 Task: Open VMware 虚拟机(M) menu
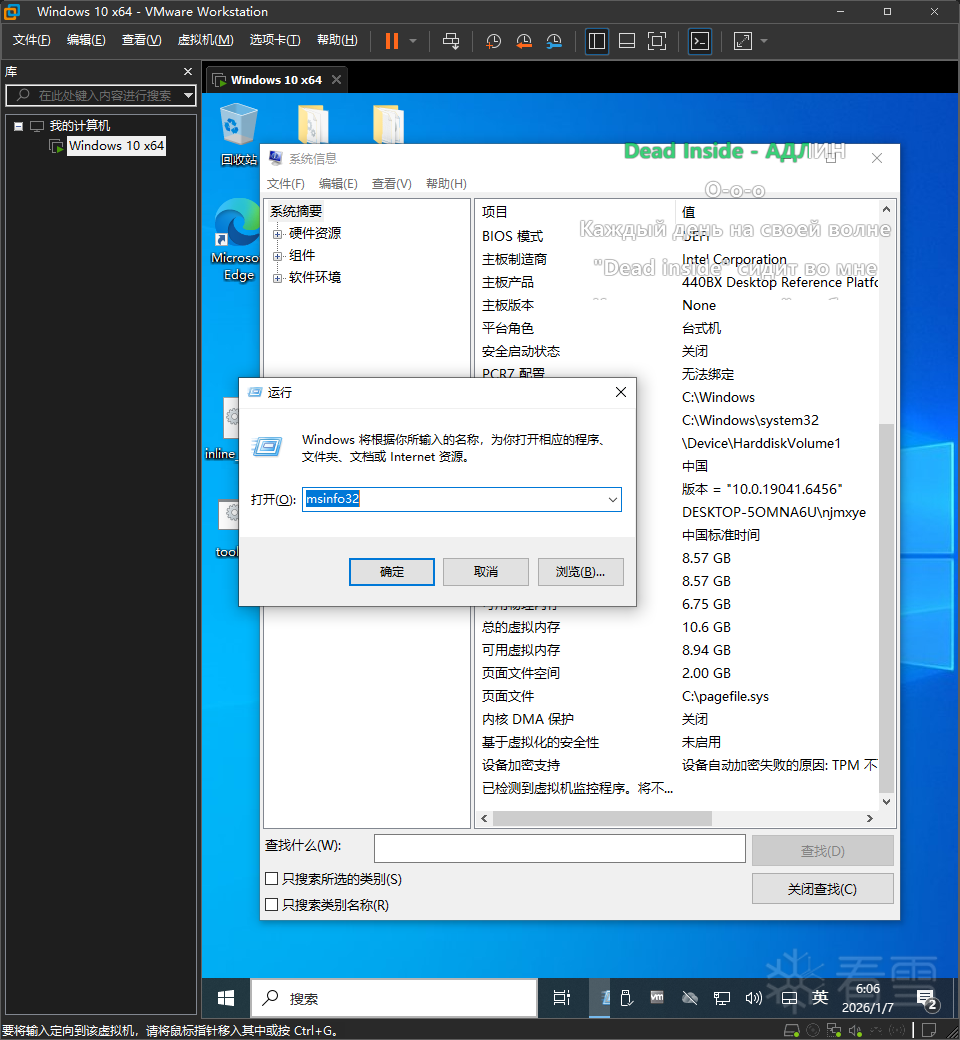pyautogui.click(x=205, y=40)
